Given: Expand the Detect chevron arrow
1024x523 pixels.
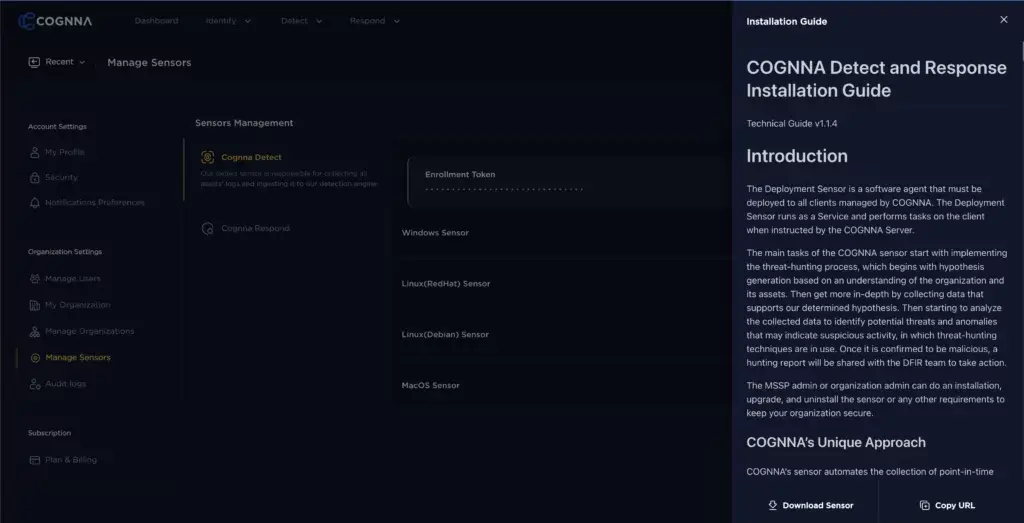Looking at the screenshot, I should pyautogui.click(x=319, y=21).
